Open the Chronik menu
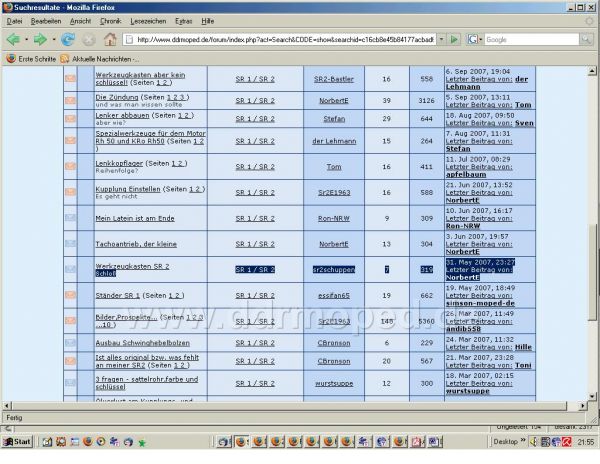Viewport: 600px width, 464px height. [110, 20]
